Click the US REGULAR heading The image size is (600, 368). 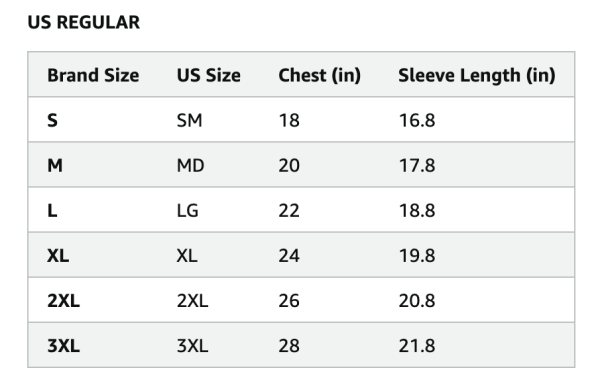[83, 22]
